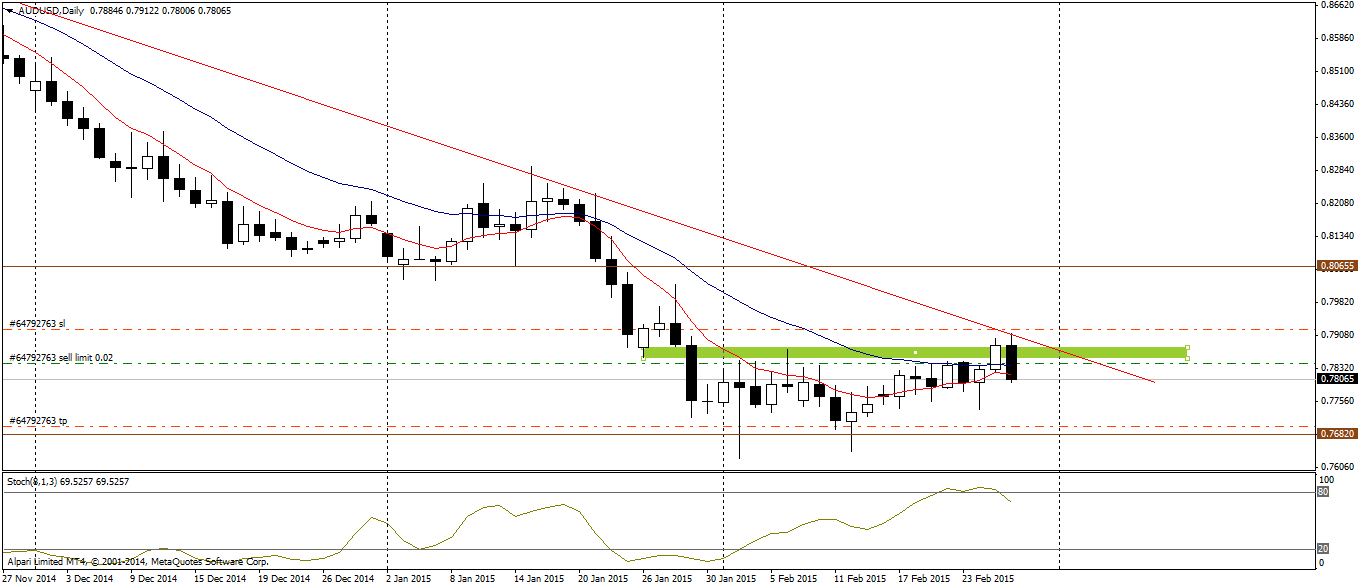
Task: Click the 0.77560 price scale label
Action: 1337,400
